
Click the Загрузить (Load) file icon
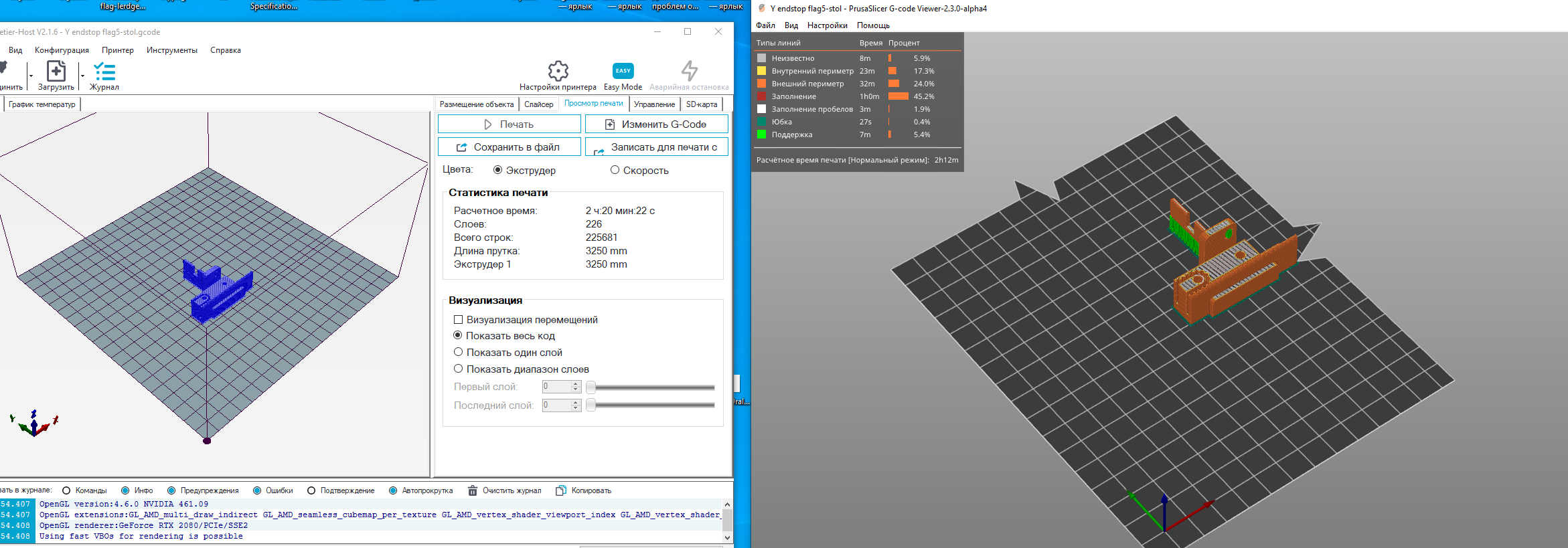(x=56, y=71)
